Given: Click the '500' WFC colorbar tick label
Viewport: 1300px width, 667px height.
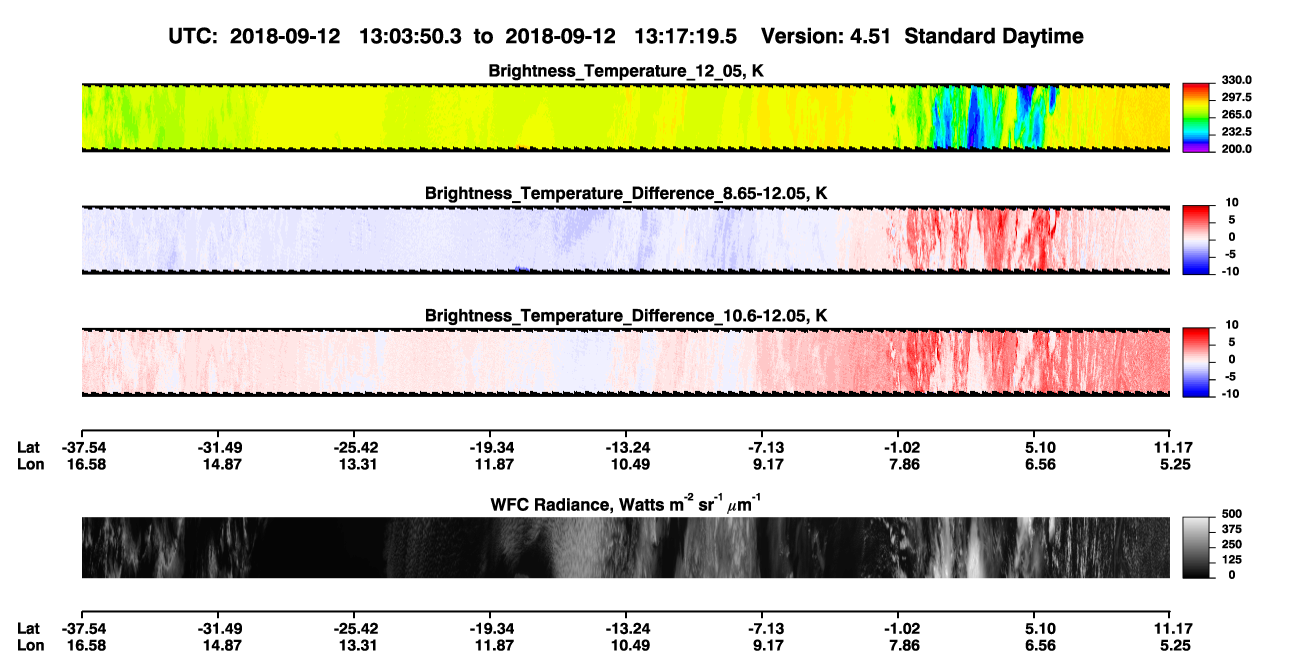Looking at the screenshot, I should (x=1230, y=514).
